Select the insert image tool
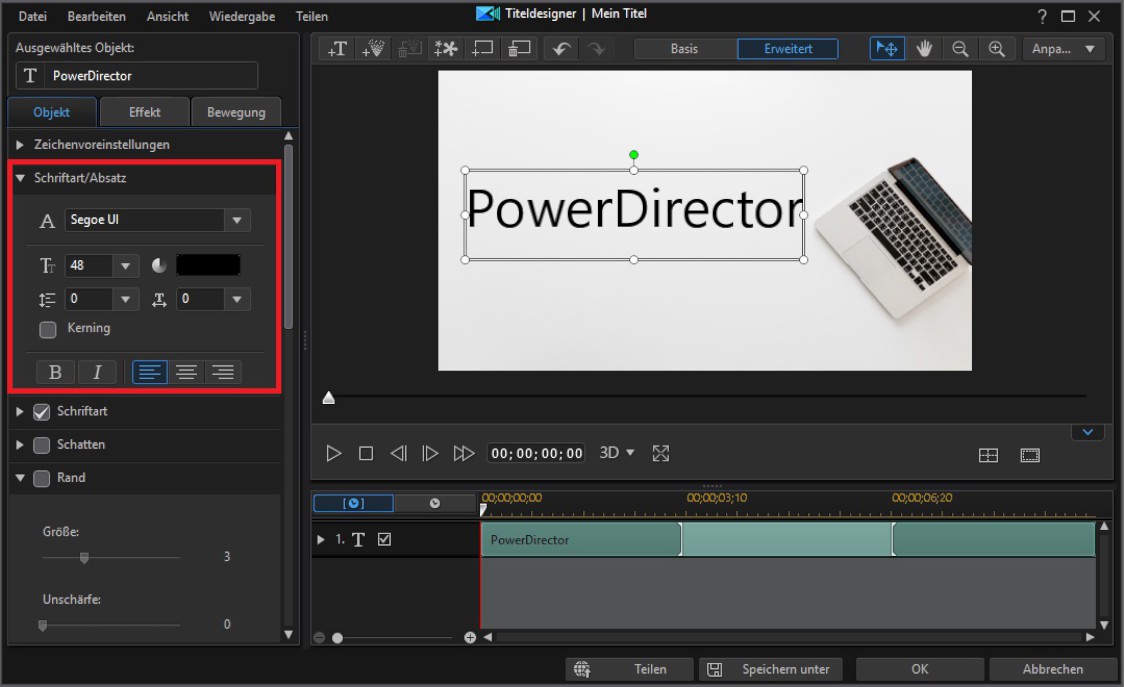The height and width of the screenshot is (687, 1125). [x=446, y=49]
